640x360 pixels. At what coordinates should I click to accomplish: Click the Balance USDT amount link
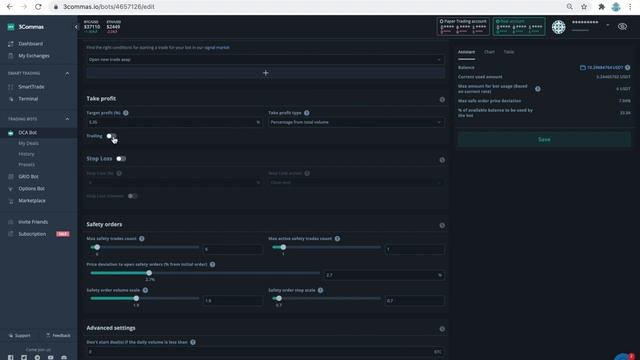coord(605,67)
